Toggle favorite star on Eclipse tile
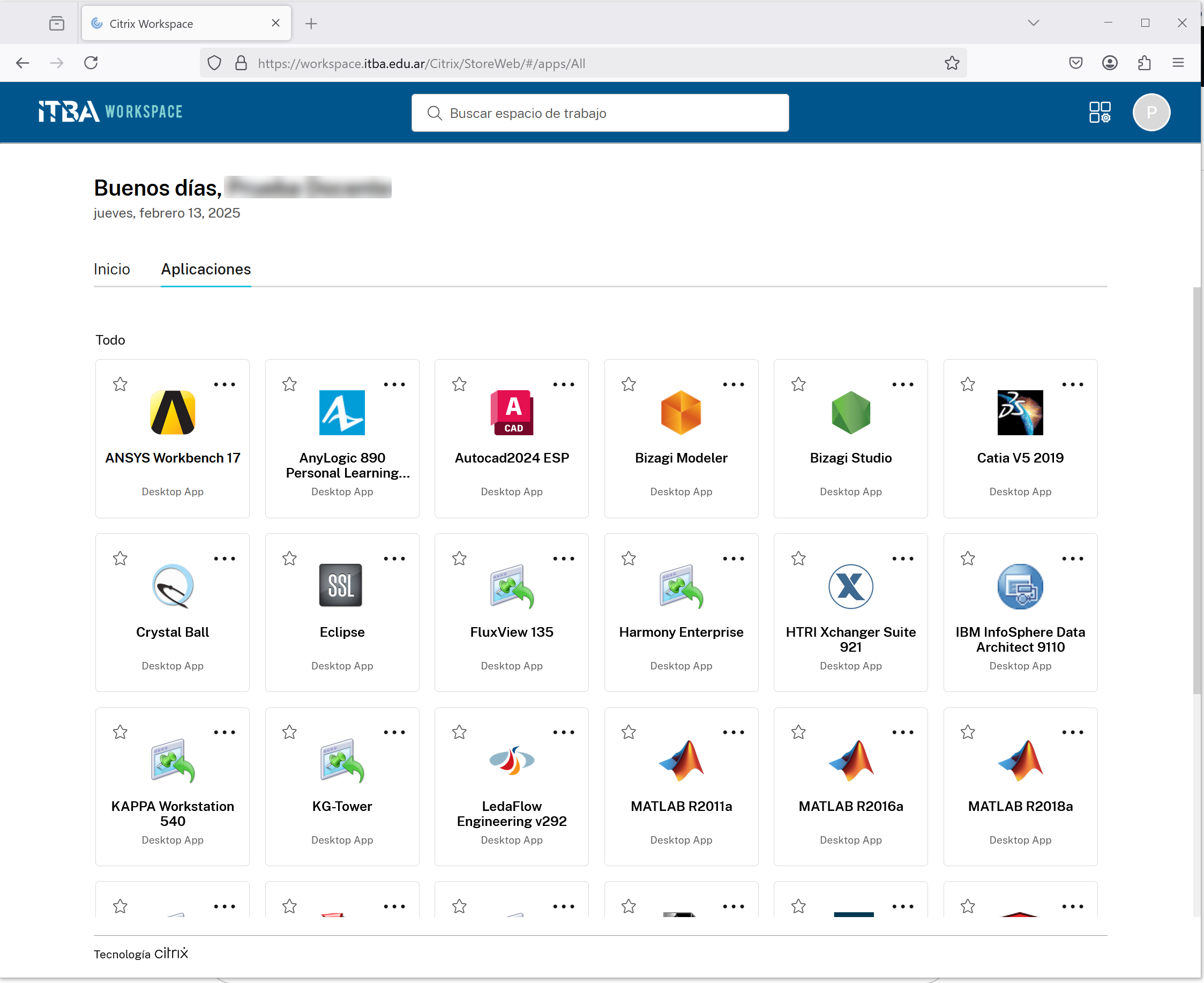 (x=289, y=558)
